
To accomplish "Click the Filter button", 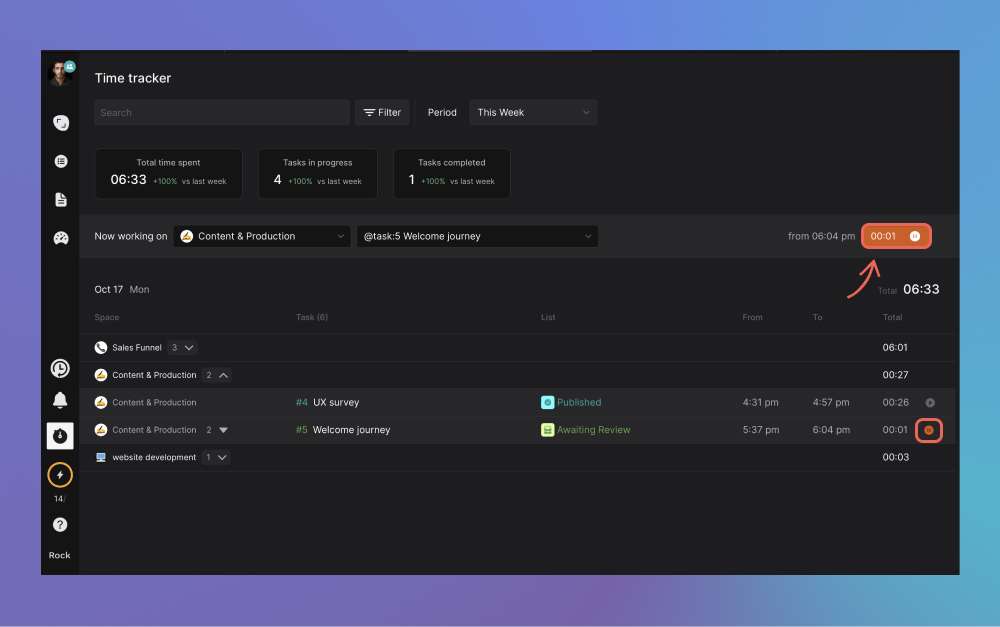I will point(382,113).
